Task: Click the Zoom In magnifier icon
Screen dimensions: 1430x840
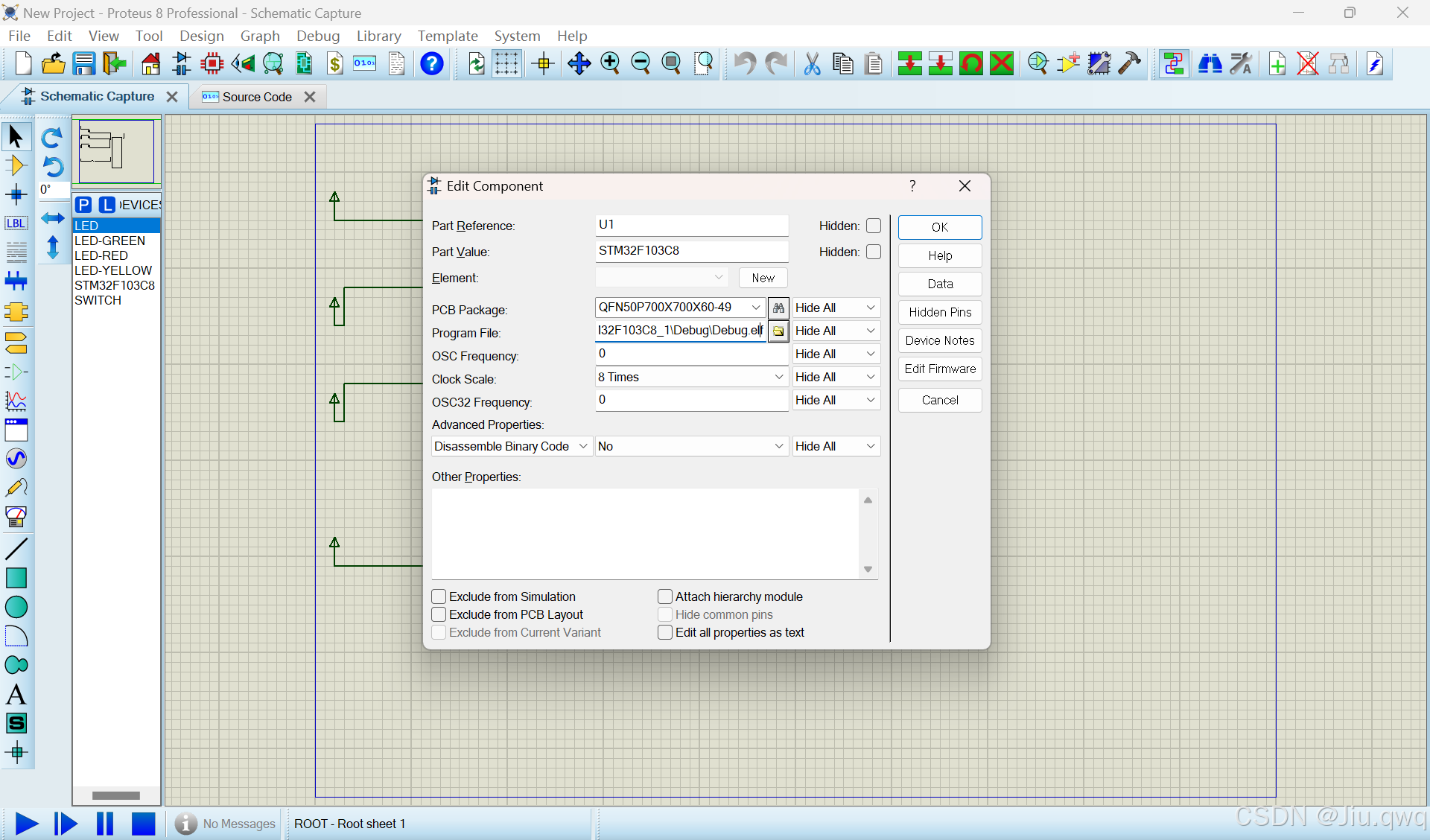Action: point(610,64)
